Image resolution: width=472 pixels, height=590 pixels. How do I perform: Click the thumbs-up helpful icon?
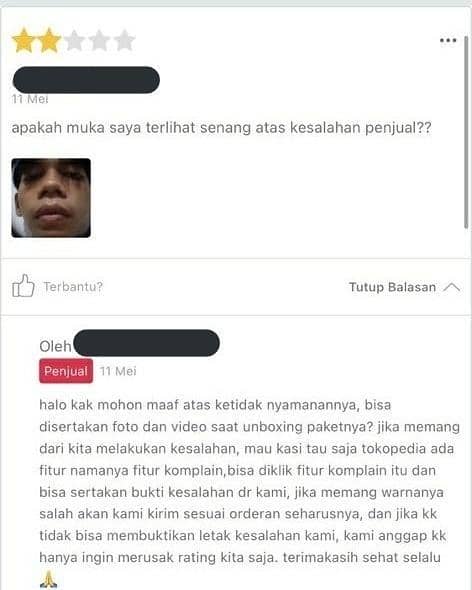23,286
